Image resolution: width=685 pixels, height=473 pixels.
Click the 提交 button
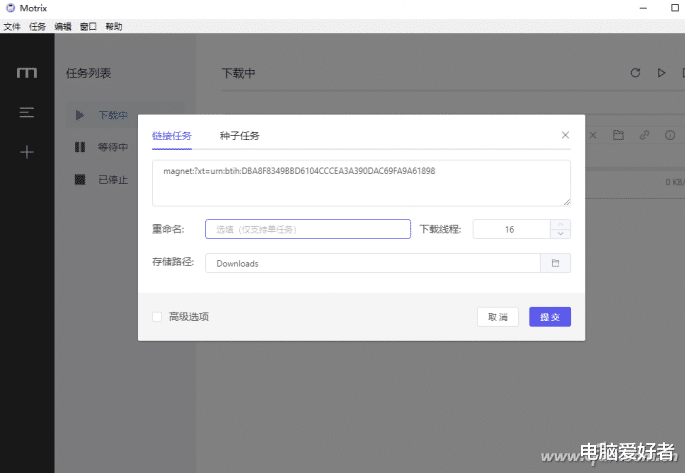pyautogui.click(x=550, y=317)
